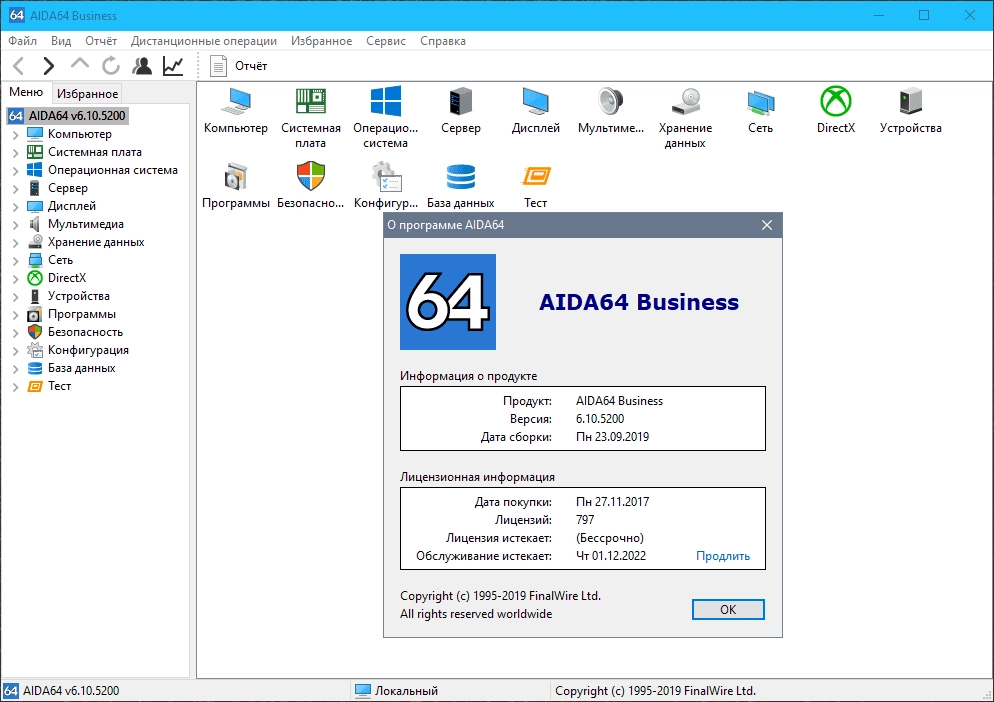Select База данных in the sidebar tree
Viewport: 994px width, 702px height.
tap(81, 368)
